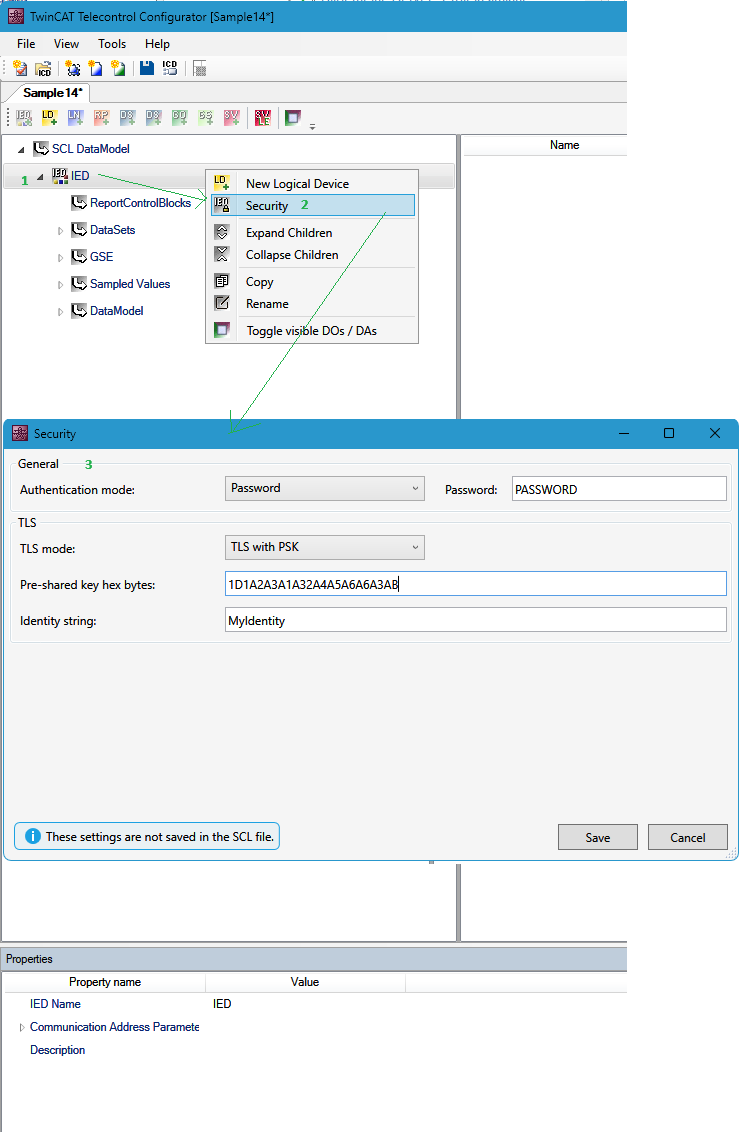Click the add GS toolbar icon
The width and height of the screenshot is (739, 1132).
tap(206, 117)
